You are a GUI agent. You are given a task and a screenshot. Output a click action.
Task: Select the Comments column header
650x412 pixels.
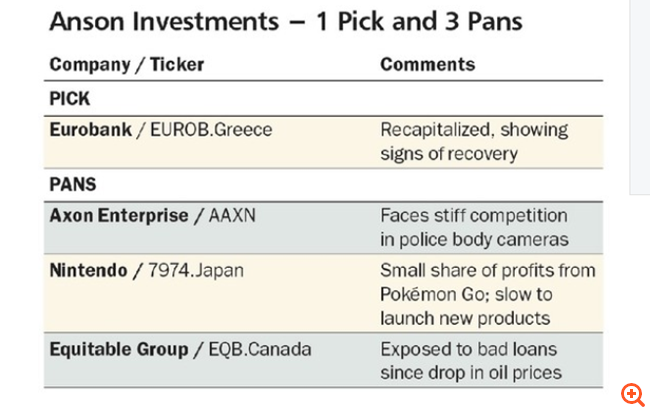click(428, 64)
